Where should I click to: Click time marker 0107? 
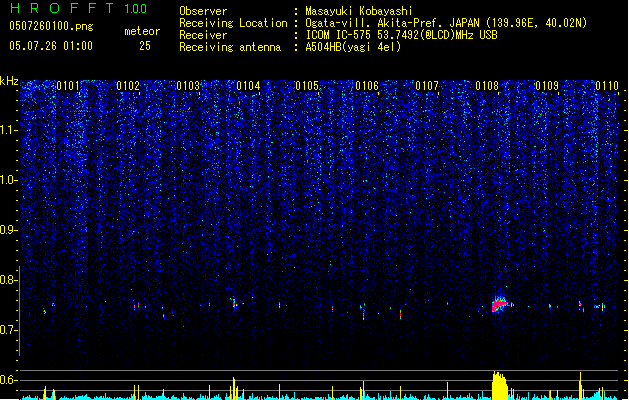tap(427, 86)
